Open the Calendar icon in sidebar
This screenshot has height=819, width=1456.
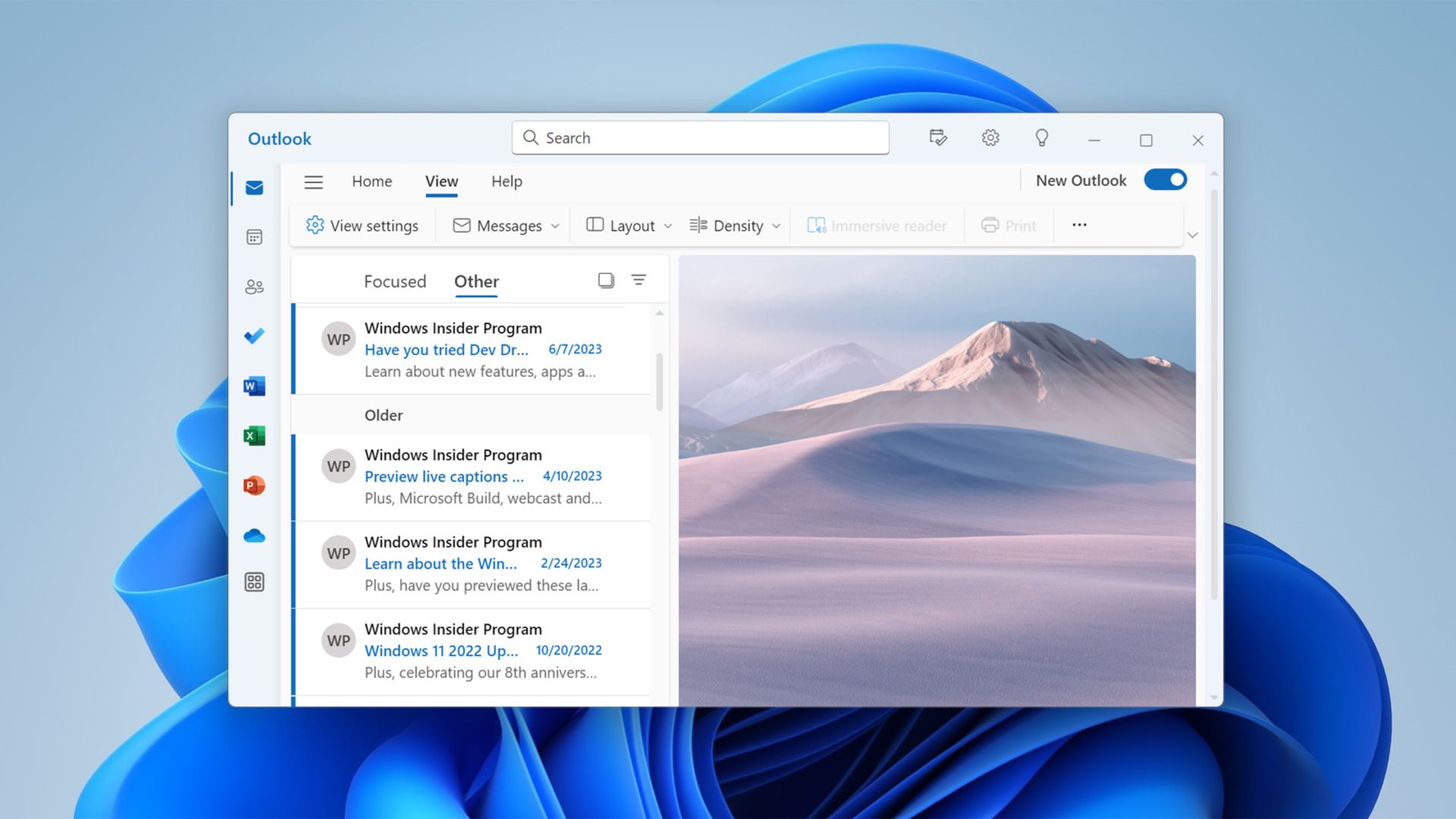point(254,237)
